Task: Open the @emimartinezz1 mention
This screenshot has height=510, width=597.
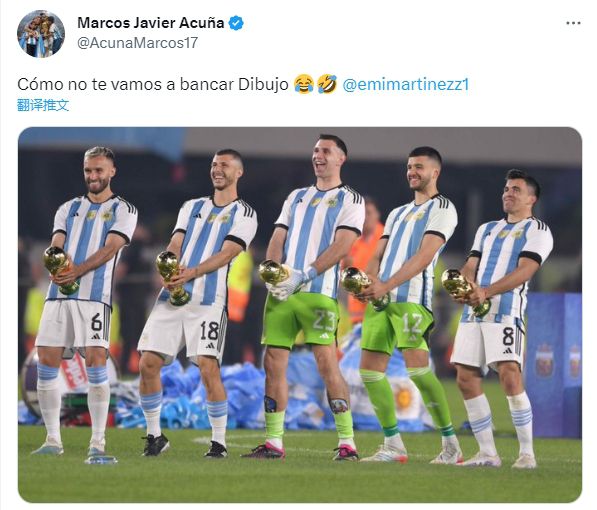Action: pos(406,84)
